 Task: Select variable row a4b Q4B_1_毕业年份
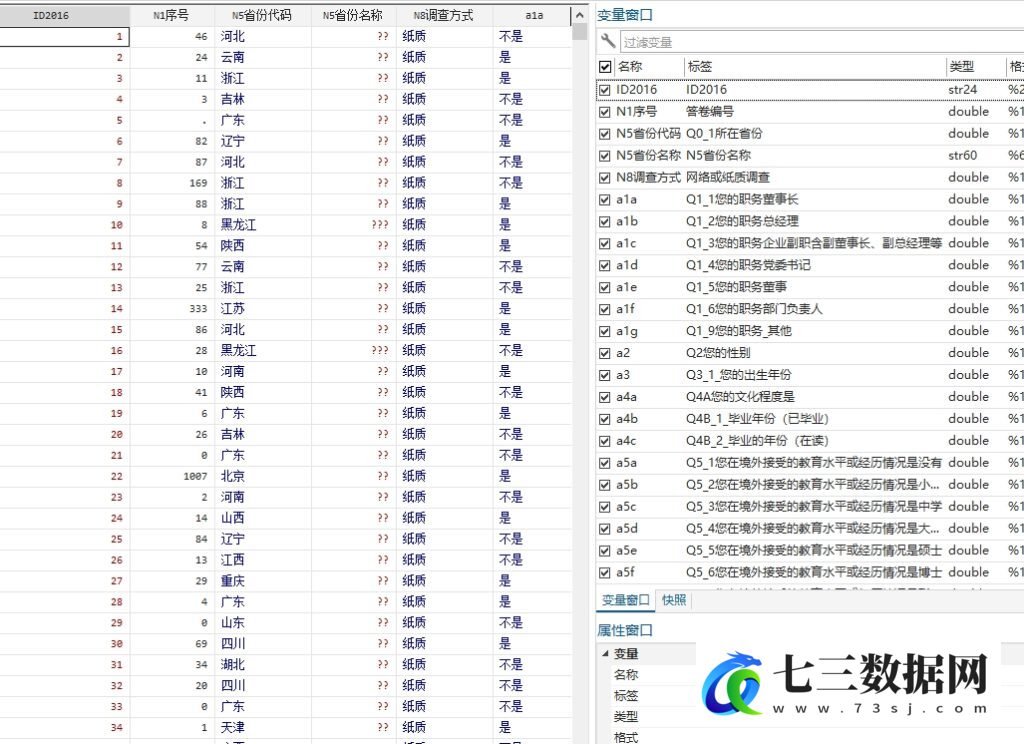pos(810,419)
